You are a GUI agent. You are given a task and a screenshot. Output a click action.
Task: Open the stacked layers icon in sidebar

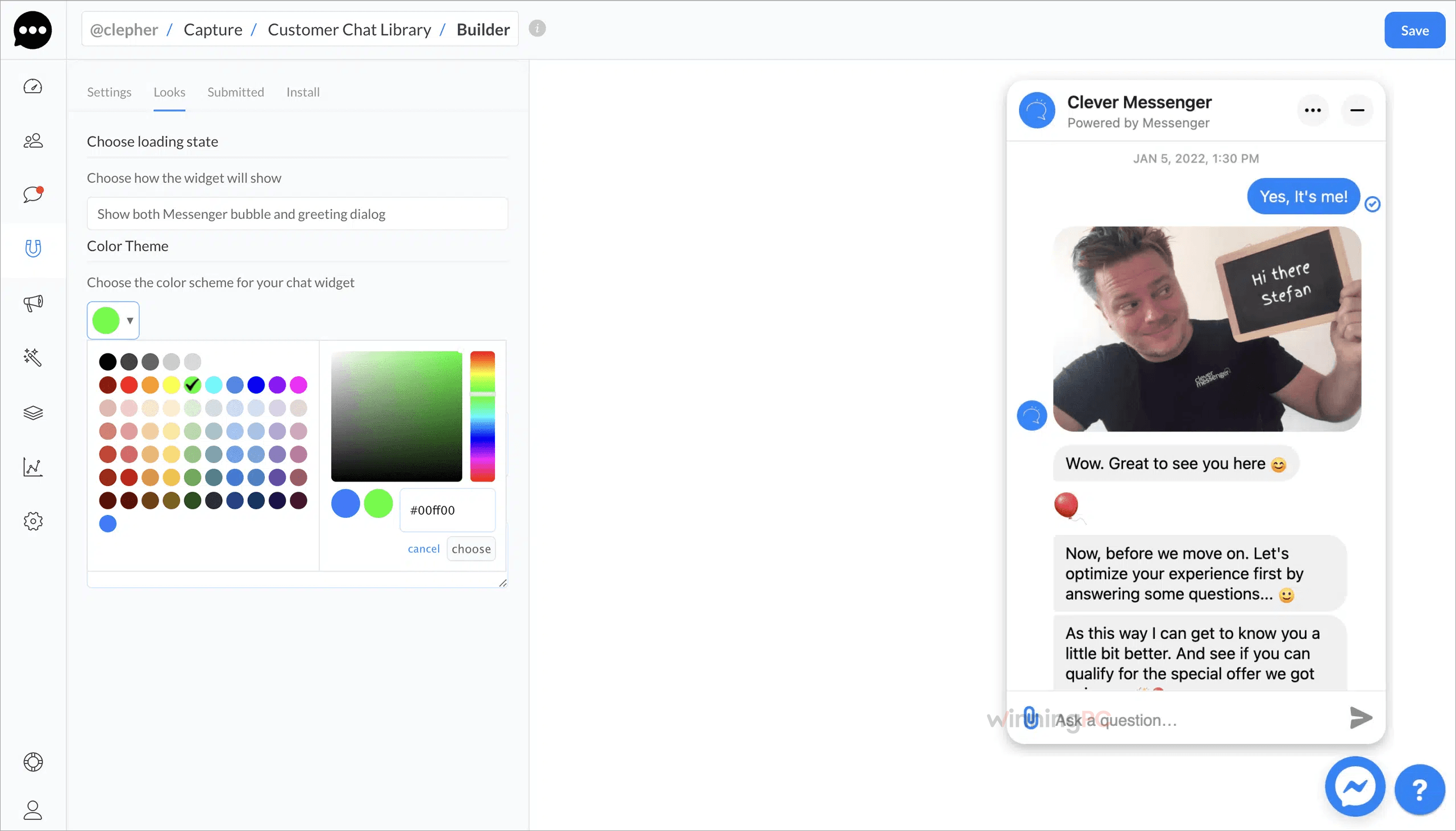(32, 412)
